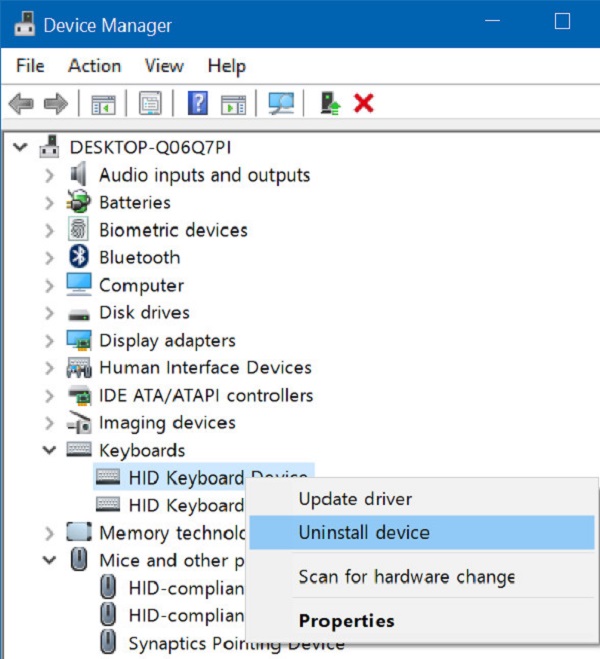Screen dimensions: 600x659
Task: Open the Action menu
Action: [x=94, y=66]
